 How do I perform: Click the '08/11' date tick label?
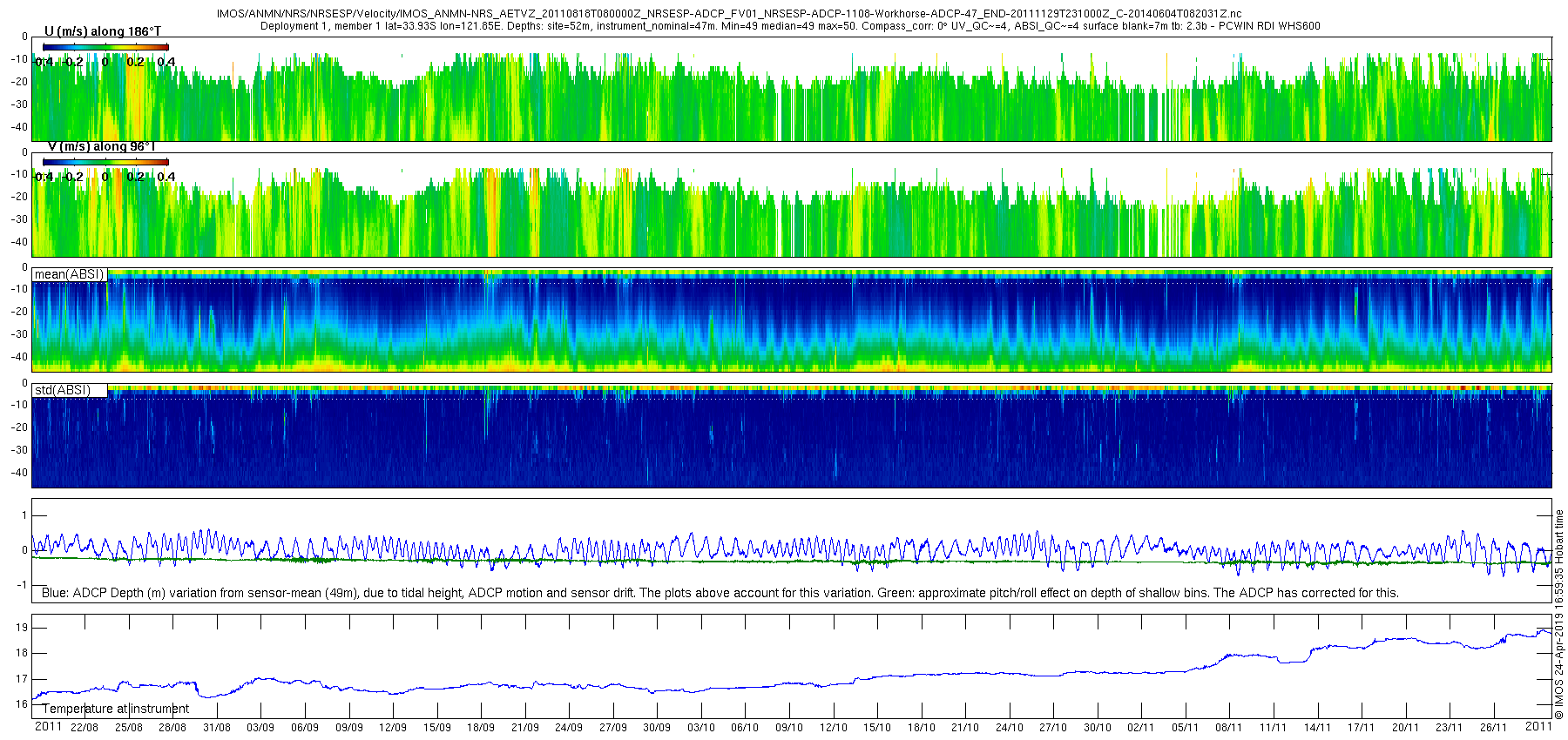coord(1229,728)
